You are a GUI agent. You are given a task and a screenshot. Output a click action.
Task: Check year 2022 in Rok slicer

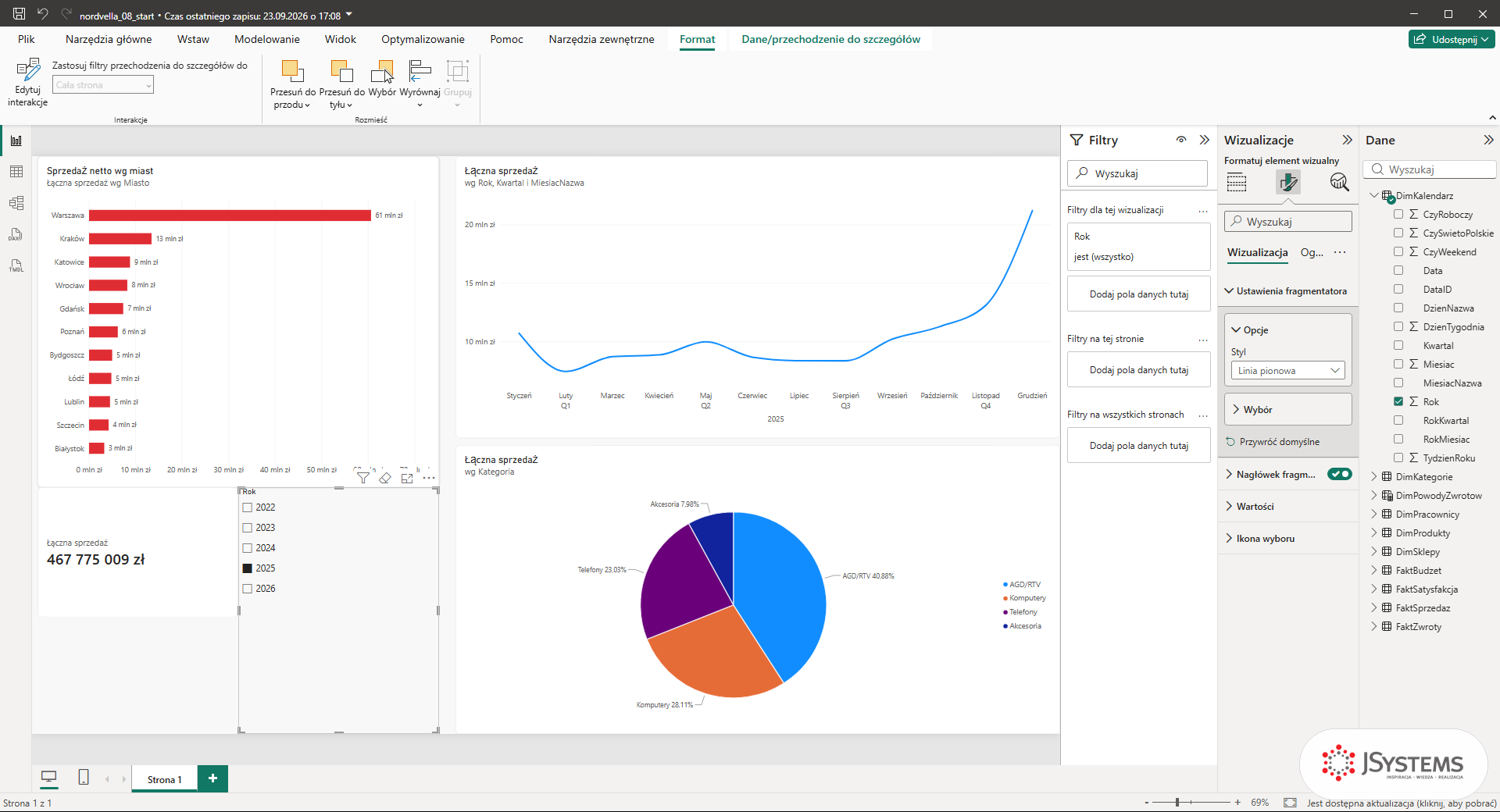[x=248, y=507]
